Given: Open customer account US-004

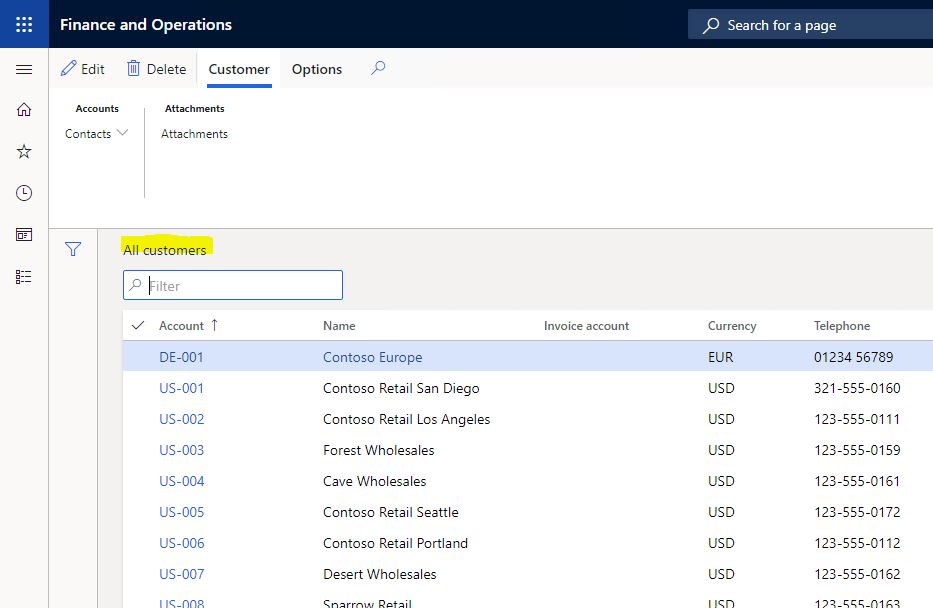Looking at the screenshot, I should 181,481.
